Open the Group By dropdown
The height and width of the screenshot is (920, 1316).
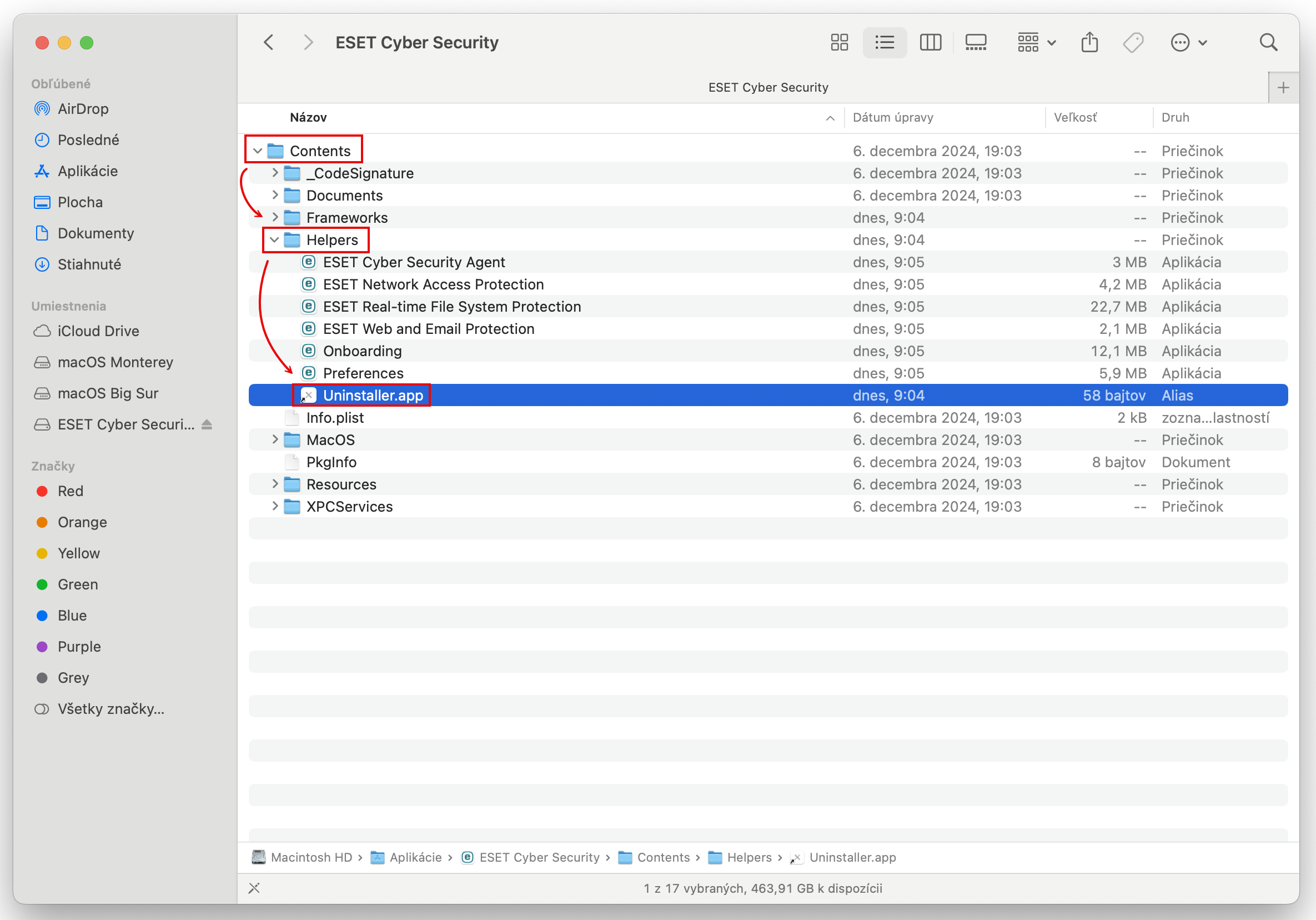pos(1036,42)
